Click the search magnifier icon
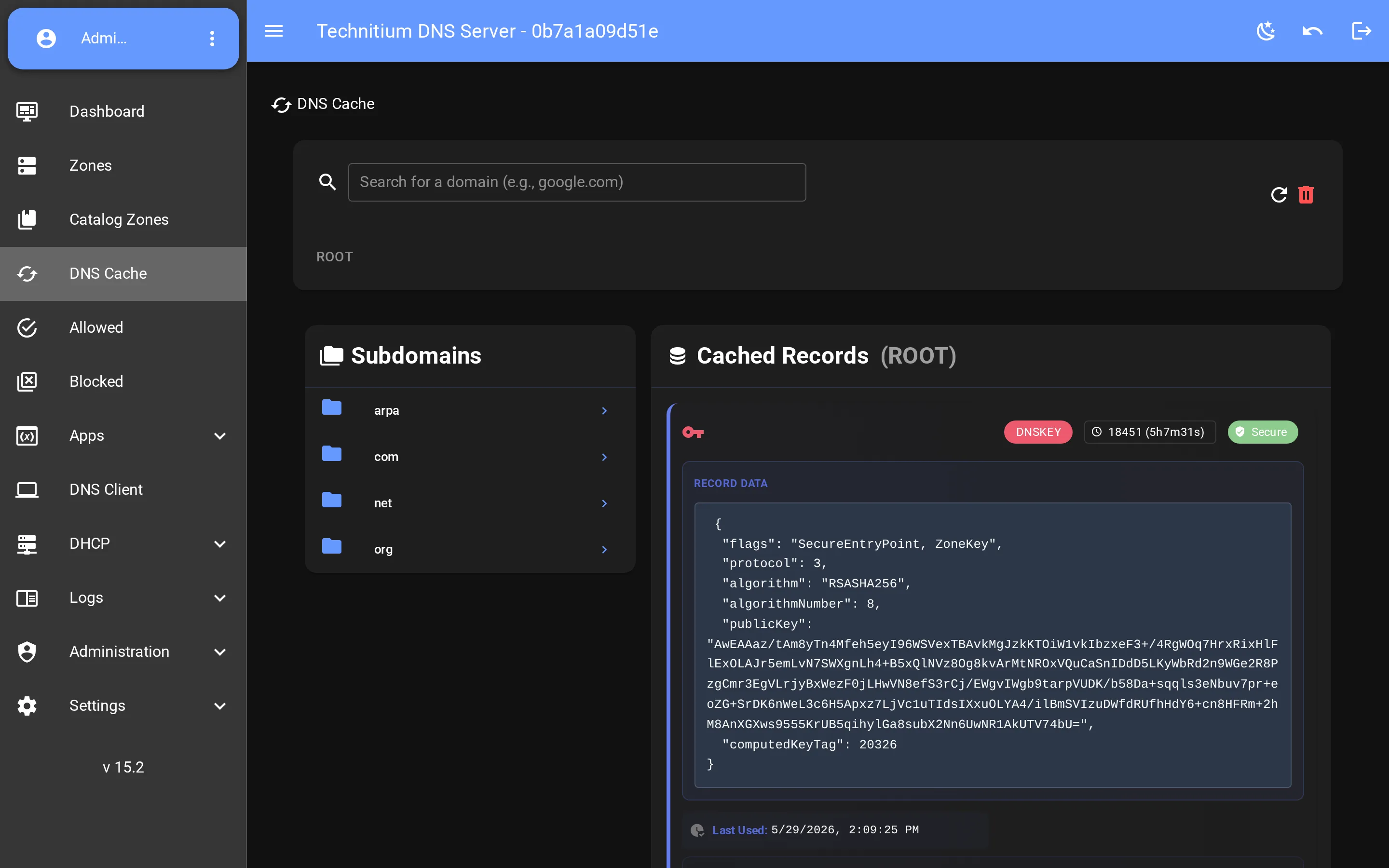 [x=328, y=182]
